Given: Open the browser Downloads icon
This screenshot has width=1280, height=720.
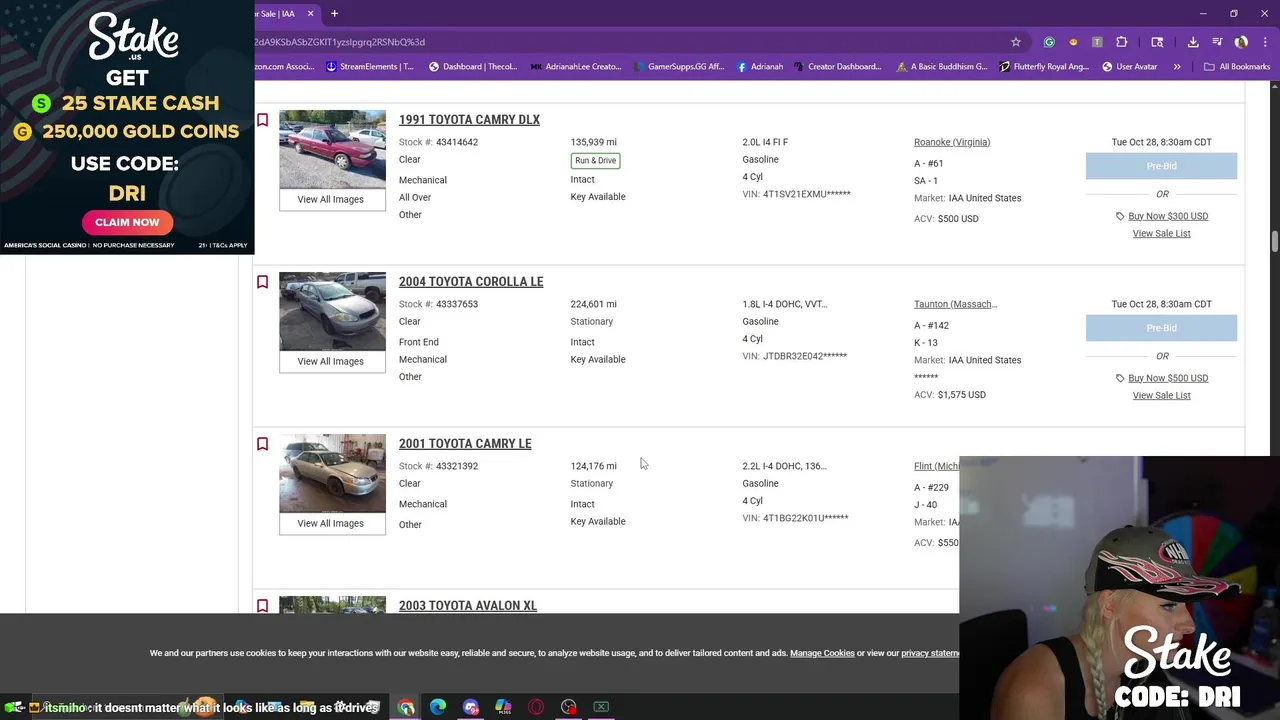Looking at the screenshot, I should (x=1193, y=42).
